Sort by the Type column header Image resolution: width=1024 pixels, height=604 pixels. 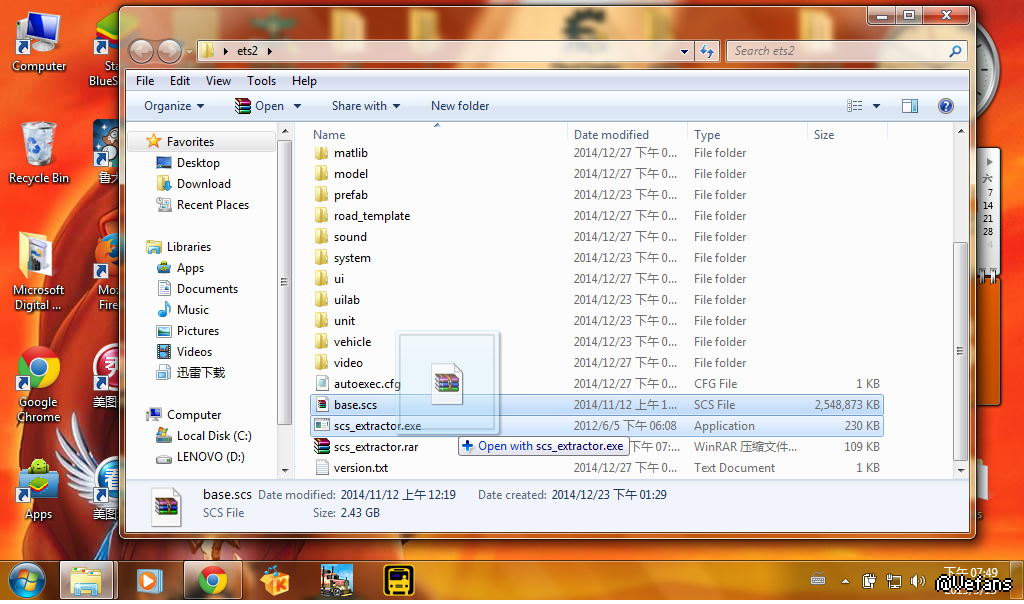click(x=707, y=135)
